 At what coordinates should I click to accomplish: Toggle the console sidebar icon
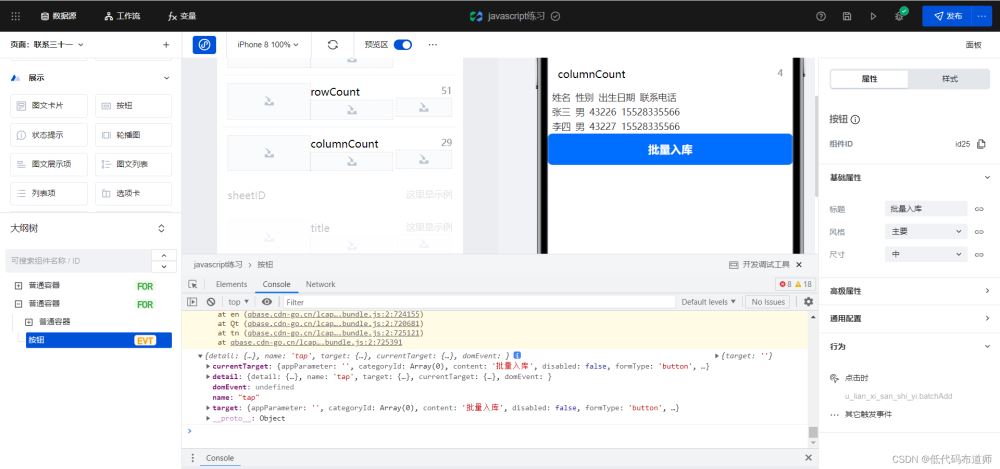click(192, 302)
